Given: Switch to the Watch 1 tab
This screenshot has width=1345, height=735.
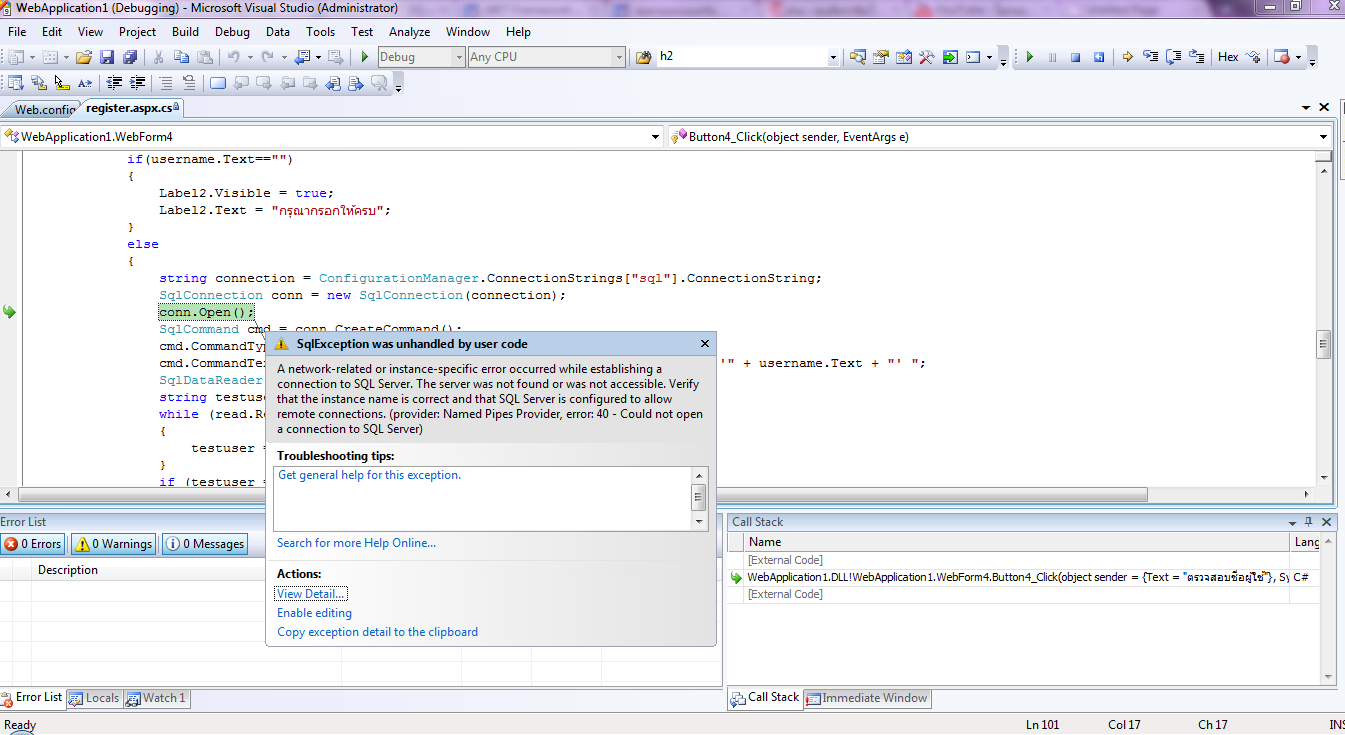Looking at the screenshot, I should pos(156,698).
